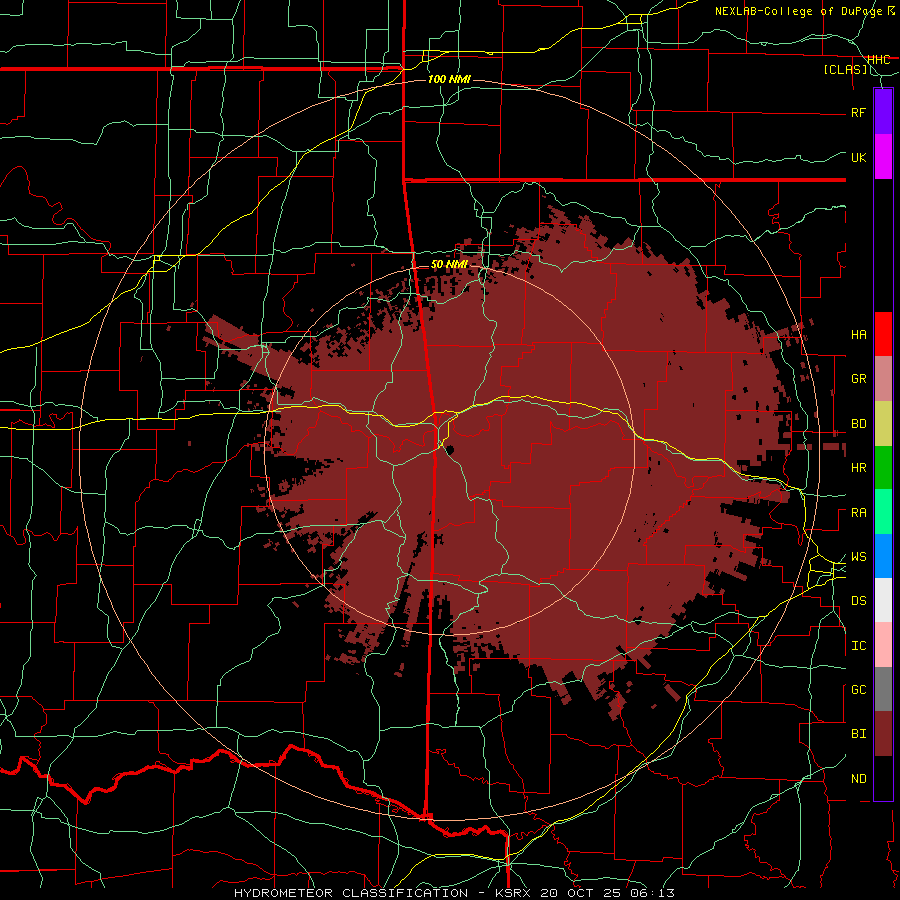This screenshot has height=900, width=900.
Task: Click the HHC product code label
Action: (879, 60)
